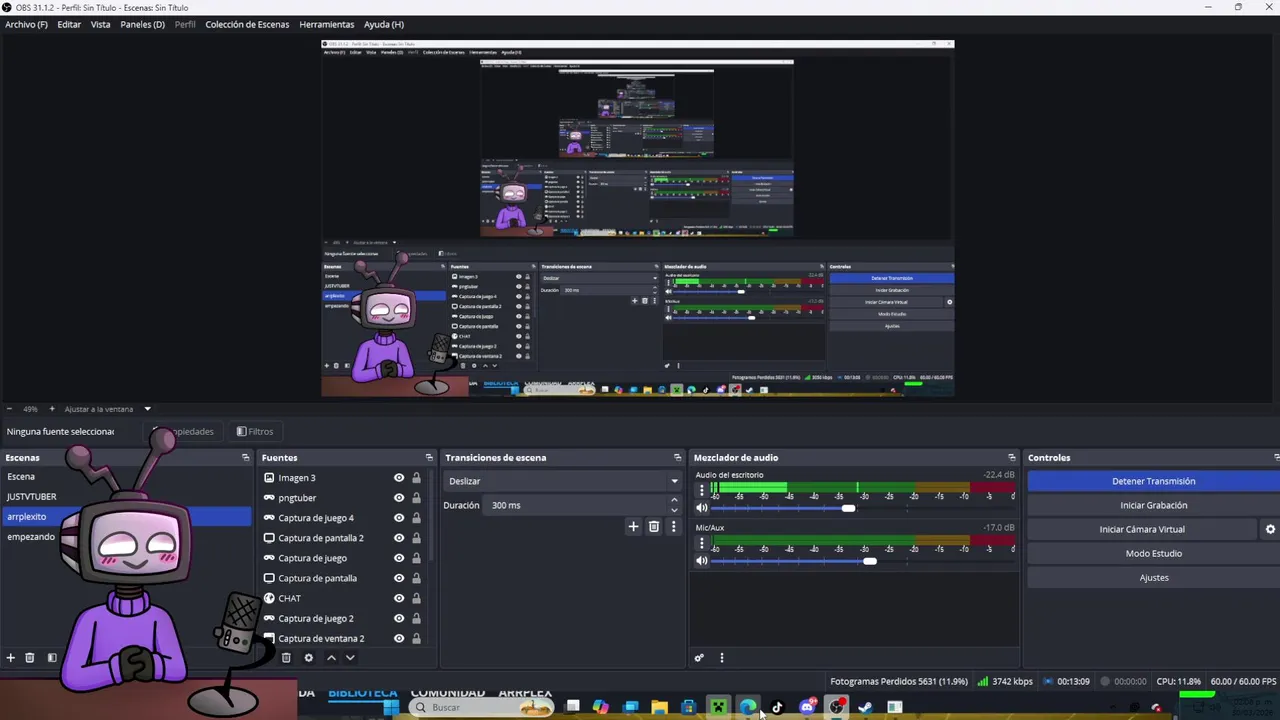1280x720 pixels.
Task: Open the Archivo (F) menu
Action: (26, 24)
